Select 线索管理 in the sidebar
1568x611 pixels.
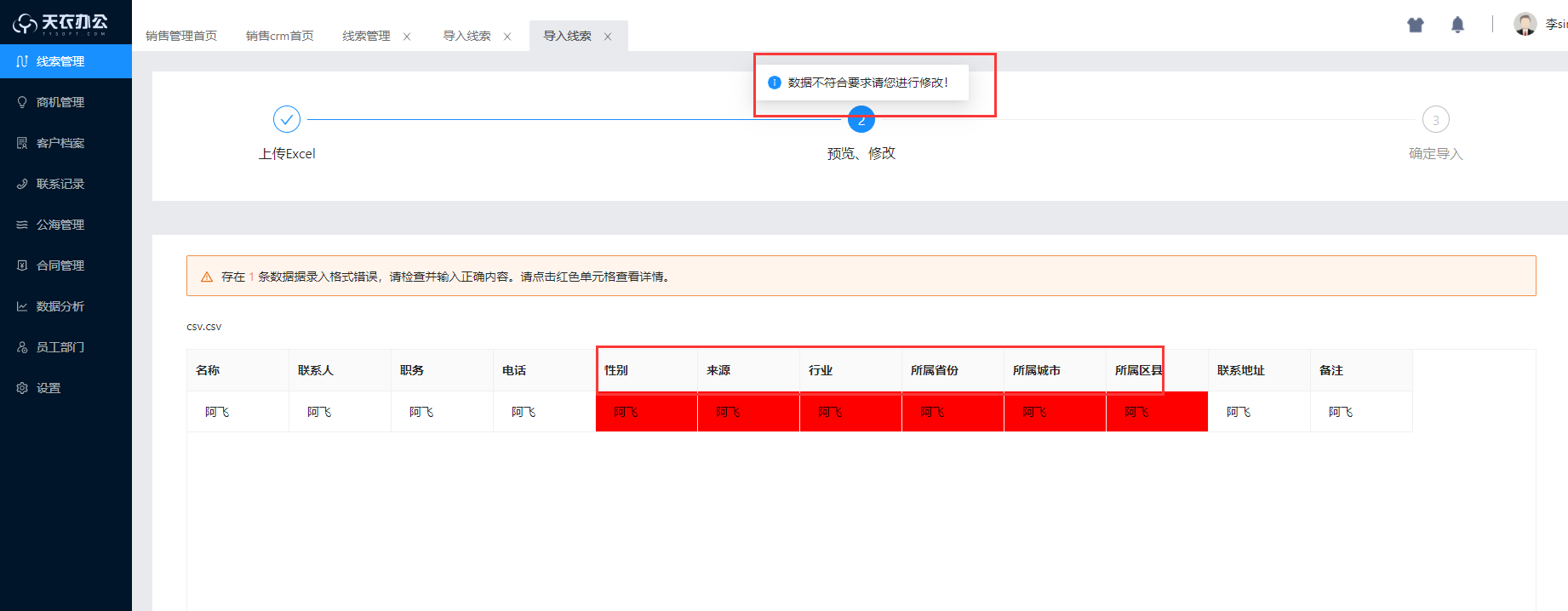(x=66, y=61)
